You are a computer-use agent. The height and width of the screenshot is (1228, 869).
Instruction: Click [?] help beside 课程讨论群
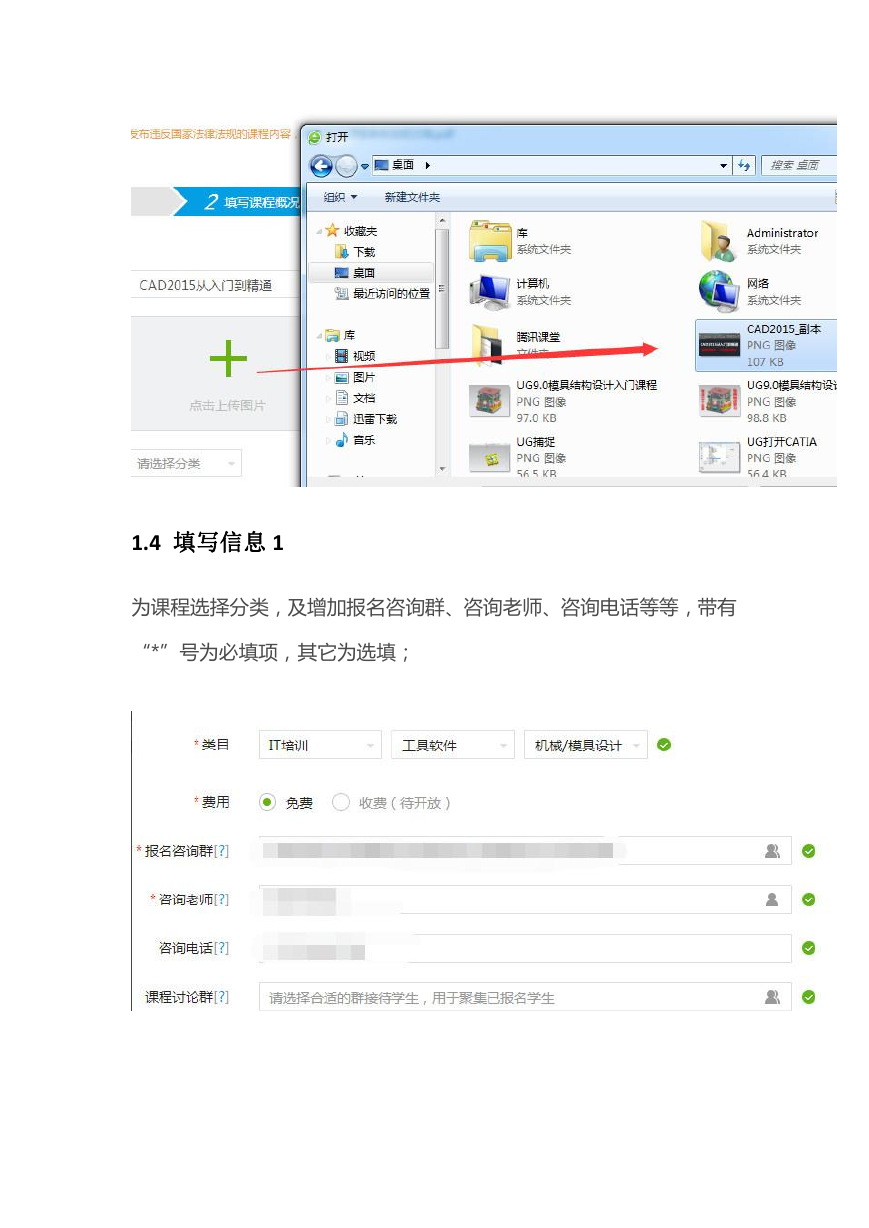point(221,997)
